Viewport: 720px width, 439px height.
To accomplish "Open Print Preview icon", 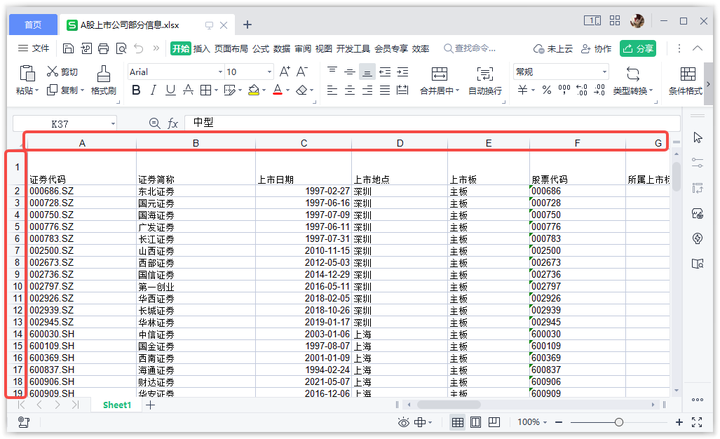I will tap(121, 48).
